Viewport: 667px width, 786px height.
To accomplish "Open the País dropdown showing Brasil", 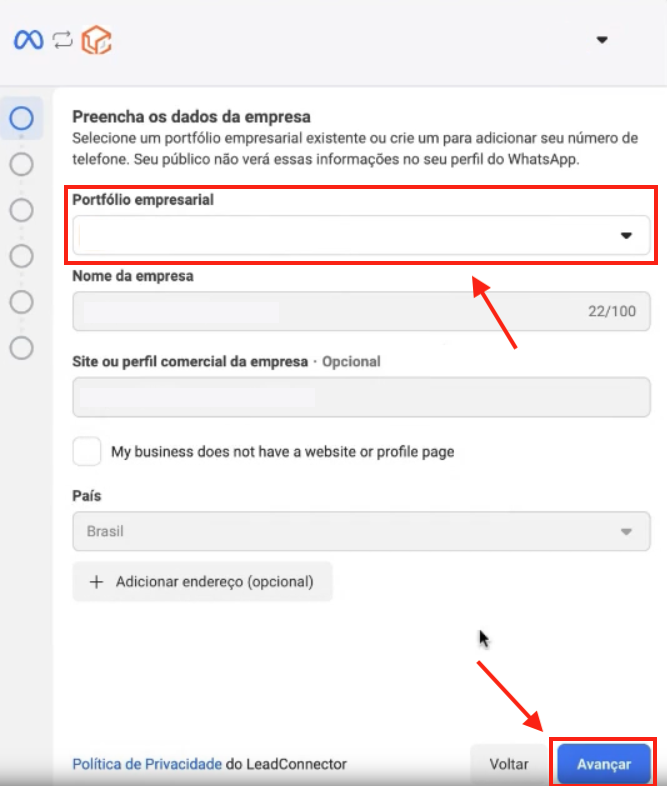I will 361,531.
